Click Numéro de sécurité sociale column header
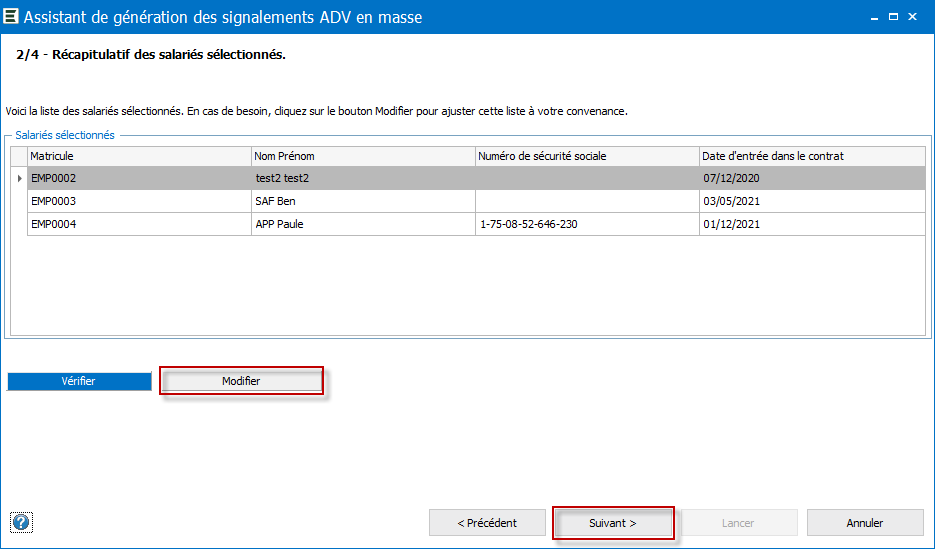The height and width of the screenshot is (549, 935). pos(587,156)
